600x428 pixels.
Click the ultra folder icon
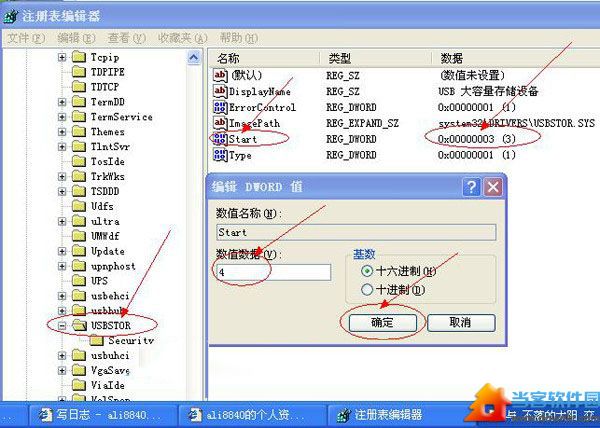click(x=79, y=221)
